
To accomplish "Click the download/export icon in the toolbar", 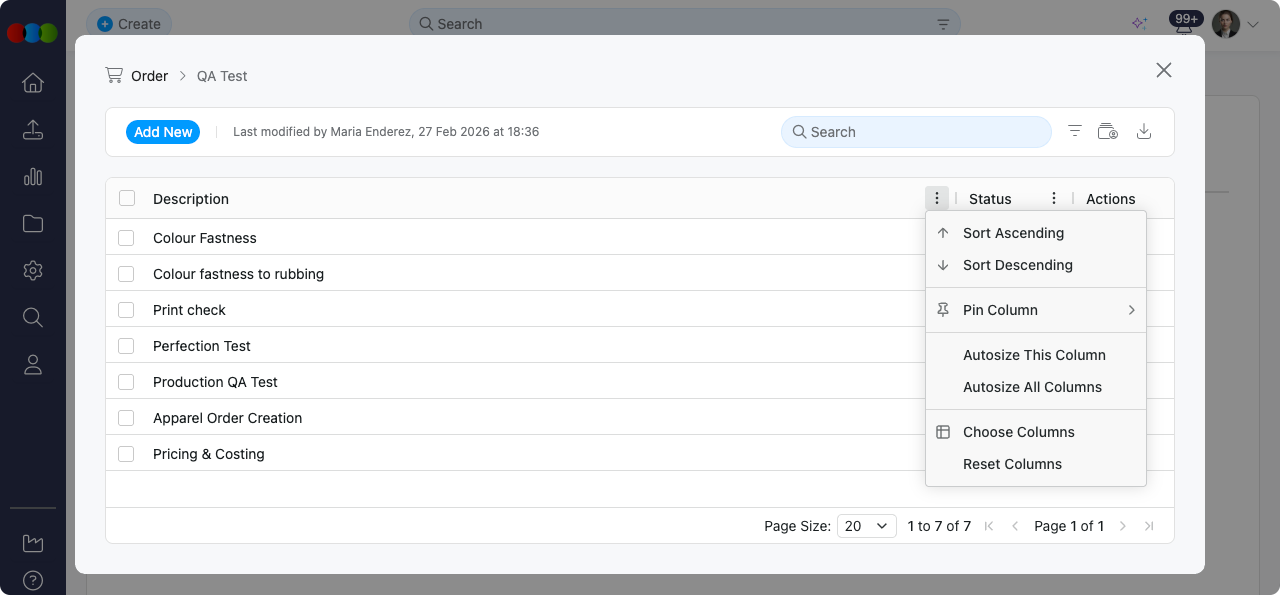I will [1144, 131].
